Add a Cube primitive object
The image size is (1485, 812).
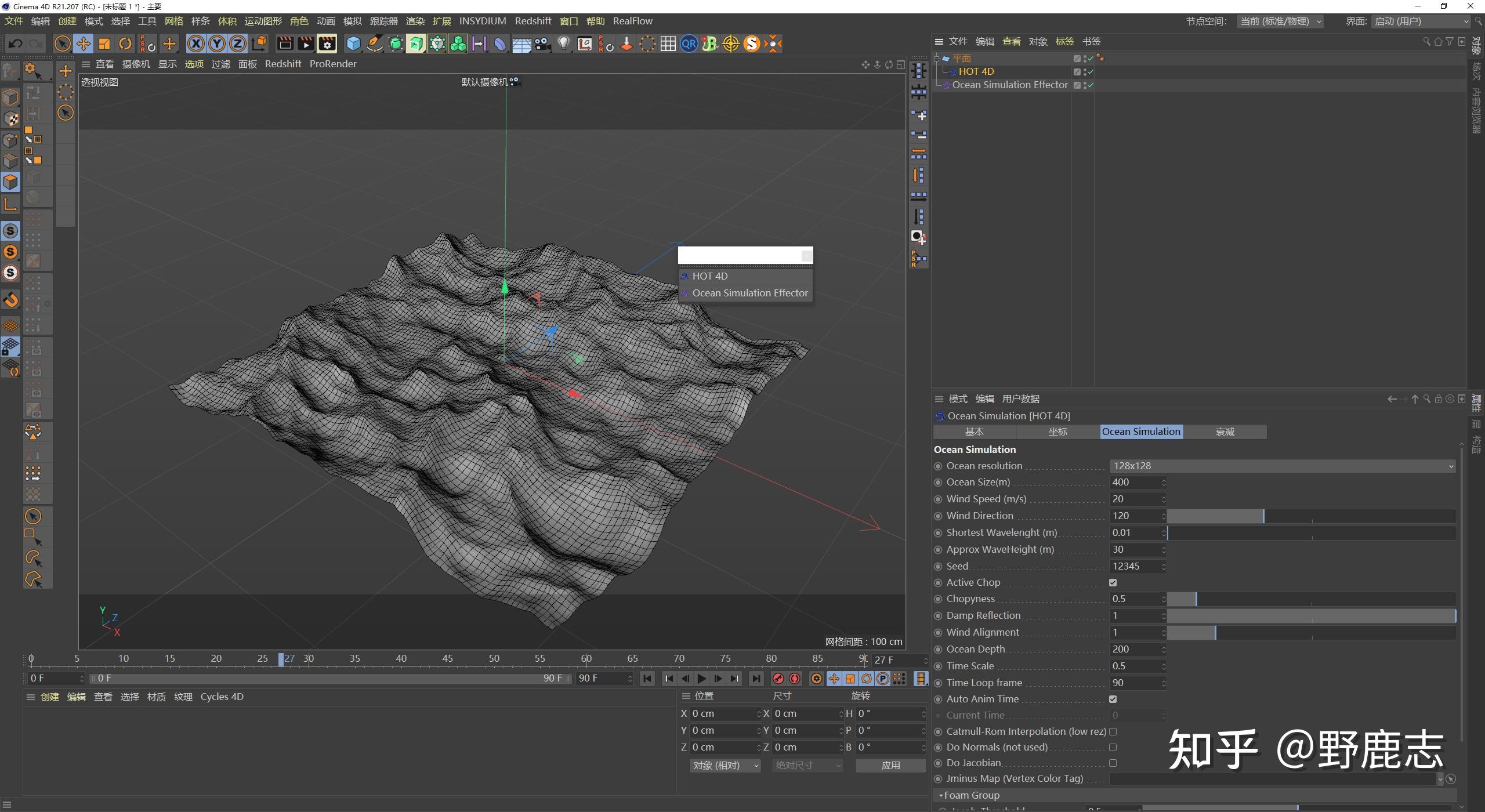(353, 43)
